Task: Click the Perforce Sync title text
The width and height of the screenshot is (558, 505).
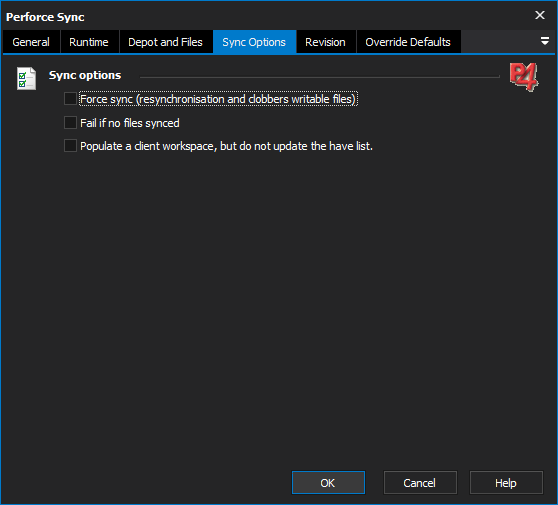Action: point(45,17)
